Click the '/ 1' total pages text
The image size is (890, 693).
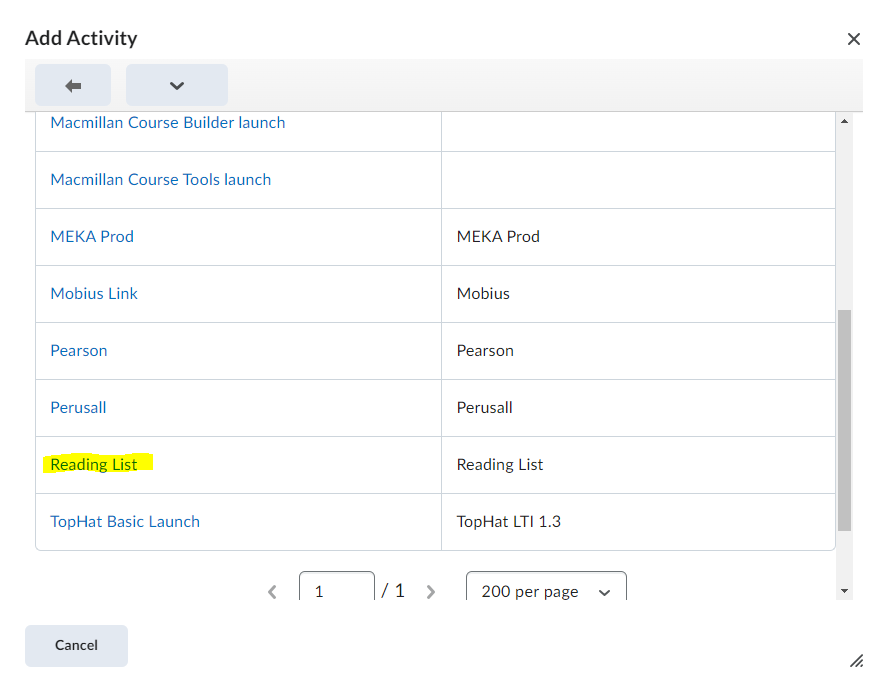[x=393, y=591]
